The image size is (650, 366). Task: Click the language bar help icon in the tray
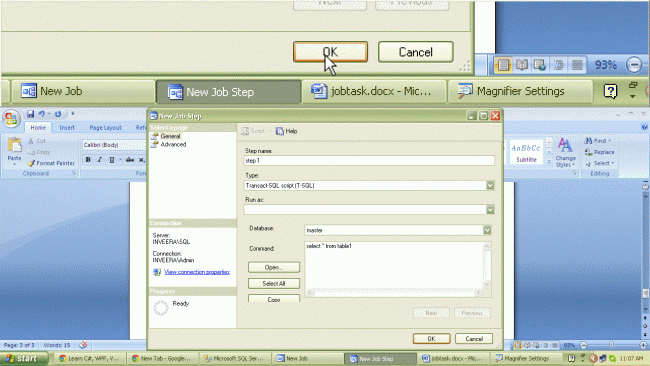coord(571,358)
